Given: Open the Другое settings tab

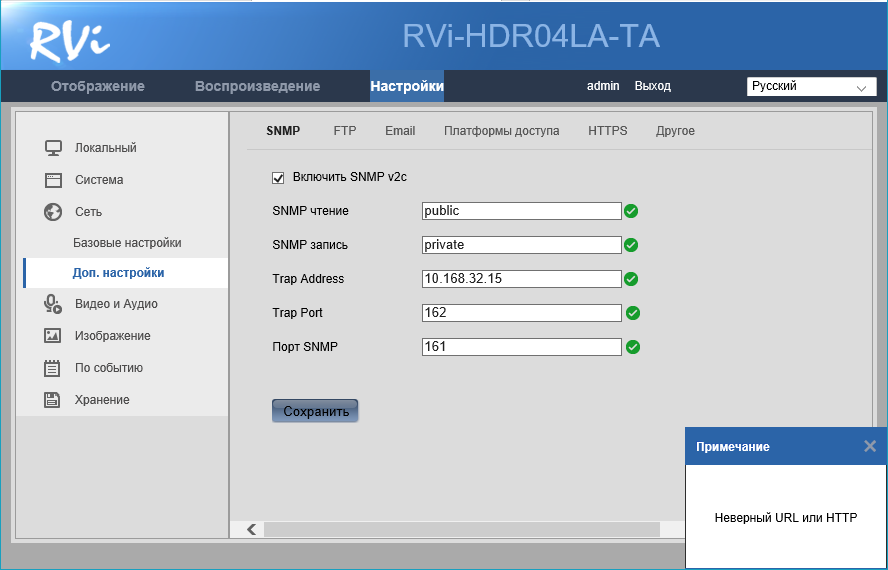Looking at the screenshot, I should click(x=675, y=131).
